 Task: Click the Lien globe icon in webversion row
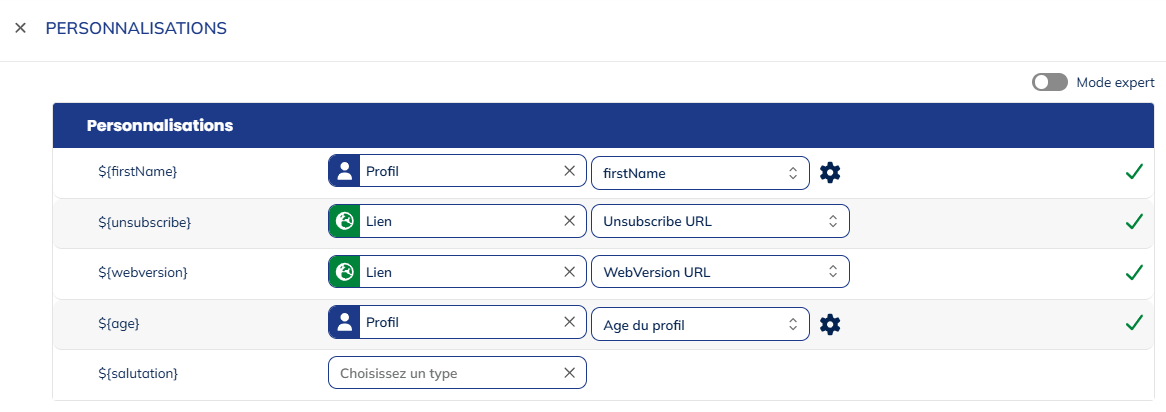point(344,271)
